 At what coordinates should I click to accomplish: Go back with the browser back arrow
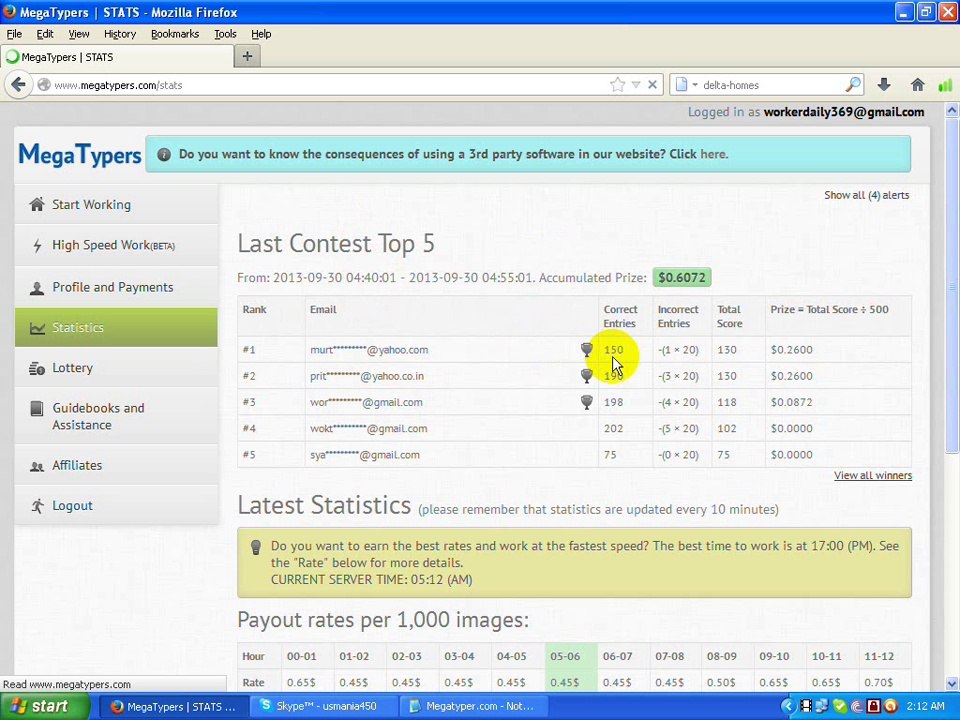pyautogui.click(x=18, y=84)
